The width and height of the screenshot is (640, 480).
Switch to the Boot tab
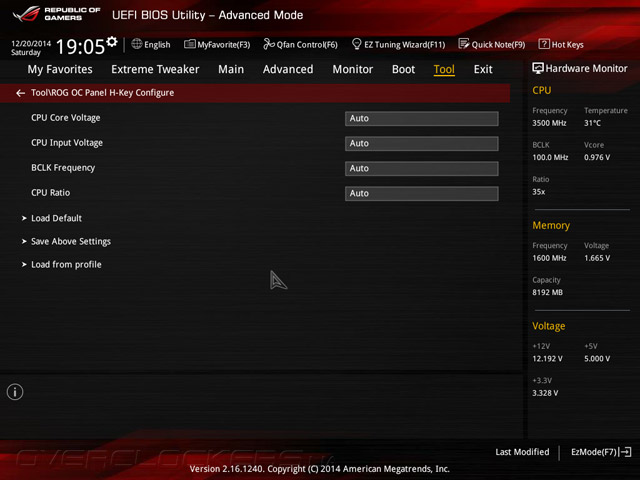click(403, 69)
